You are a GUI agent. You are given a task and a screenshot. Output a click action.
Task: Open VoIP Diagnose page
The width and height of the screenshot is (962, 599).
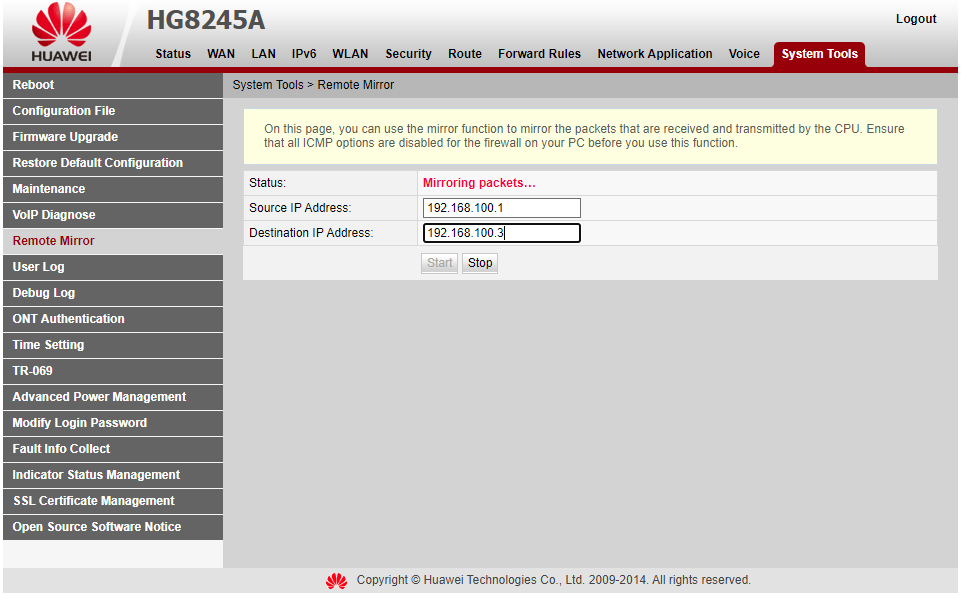[x=113, y=215]
